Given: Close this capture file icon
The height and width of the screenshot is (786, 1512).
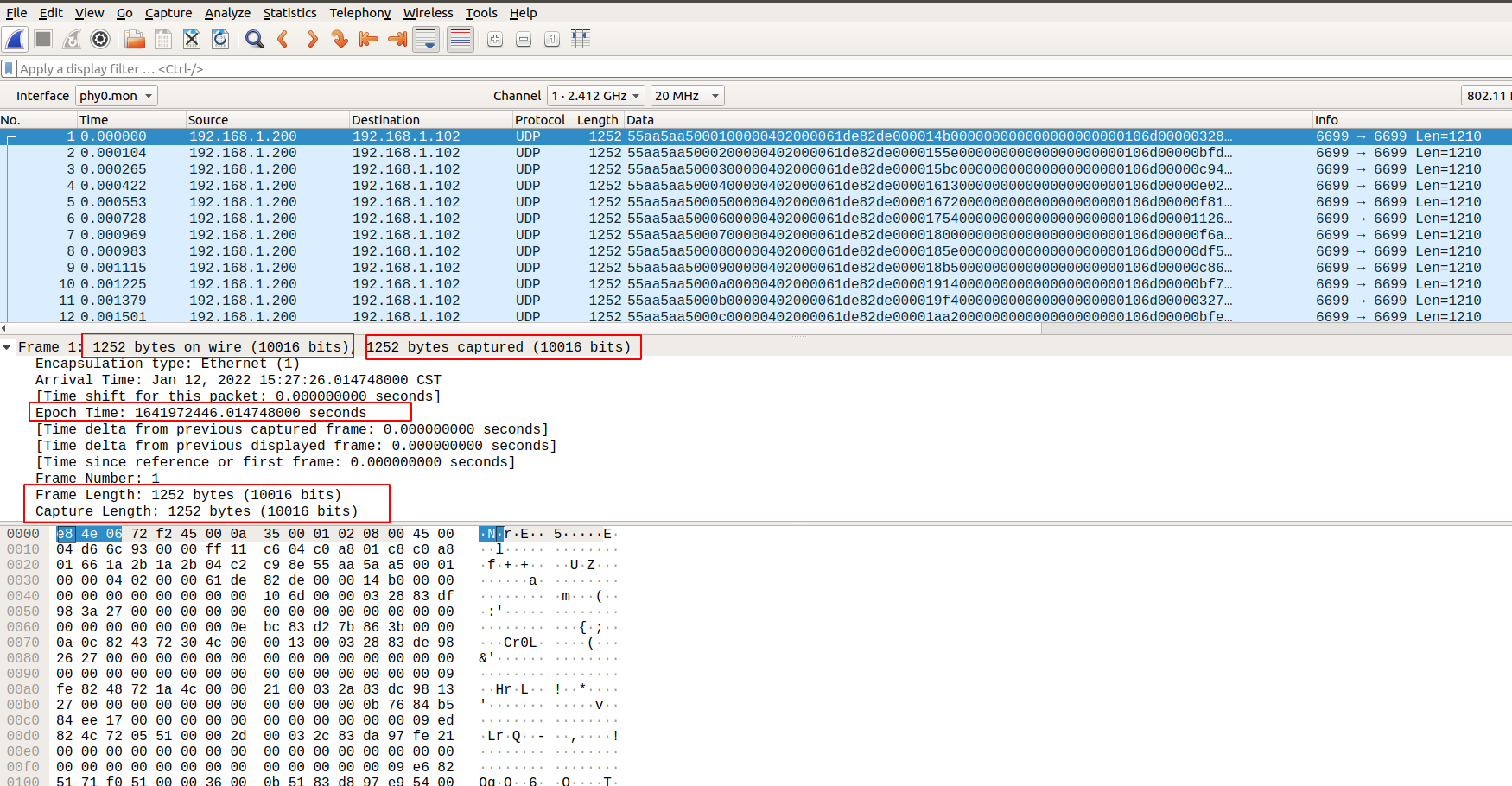Looking at the screenshot, I should (x=192, y=39).
